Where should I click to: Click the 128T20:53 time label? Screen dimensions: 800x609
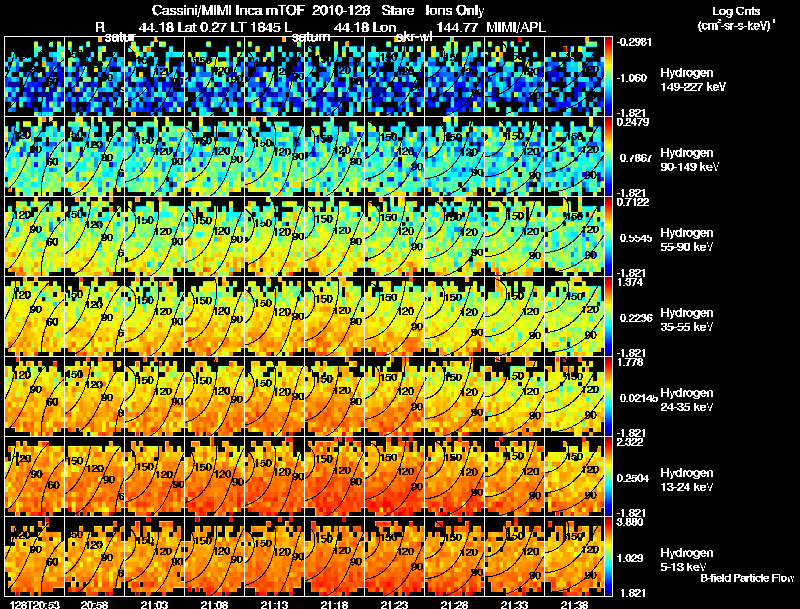(34, 604)
